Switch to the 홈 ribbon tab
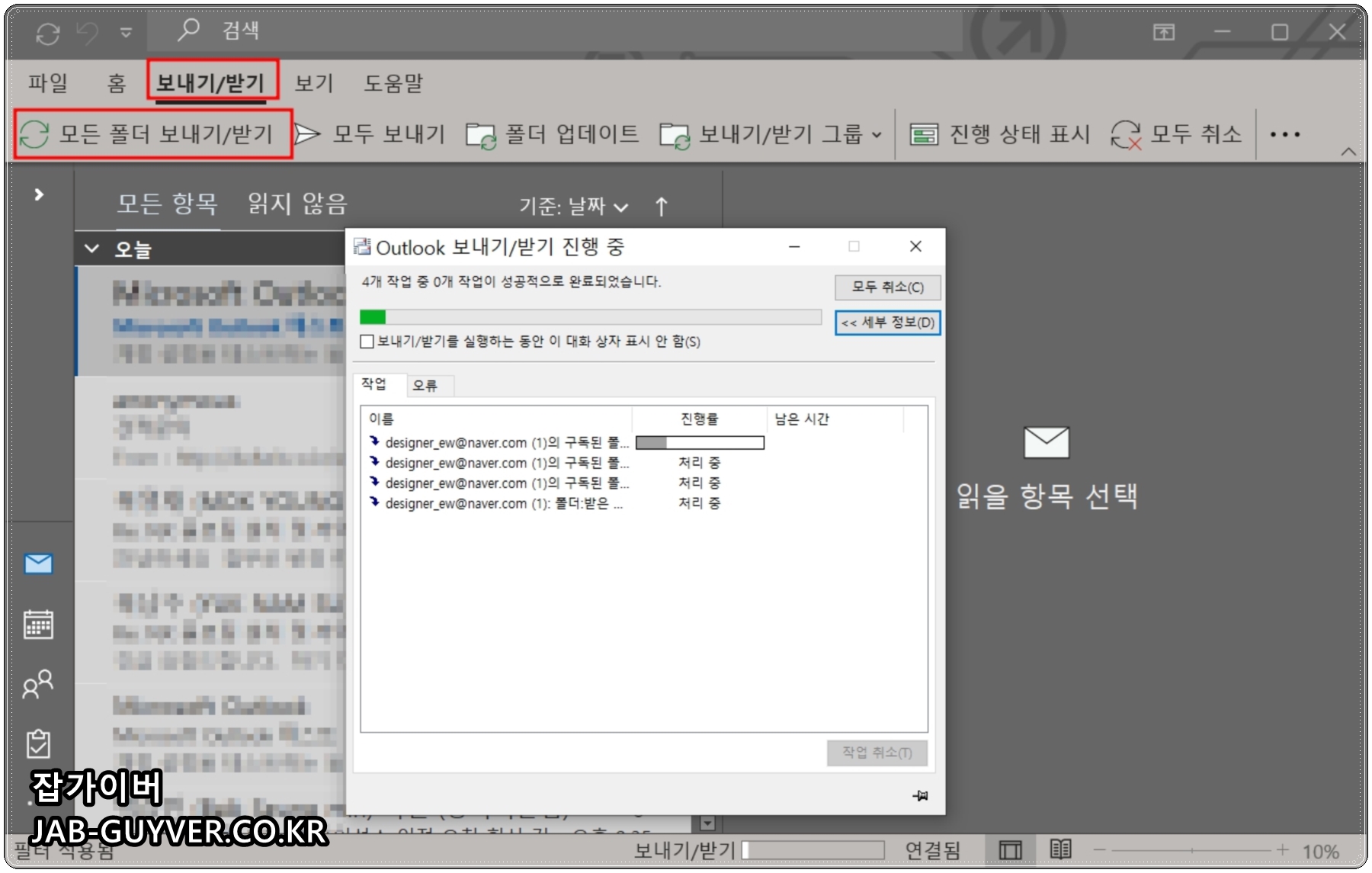The height and width of the screenshot is (873, 1372). coord(116,82)
